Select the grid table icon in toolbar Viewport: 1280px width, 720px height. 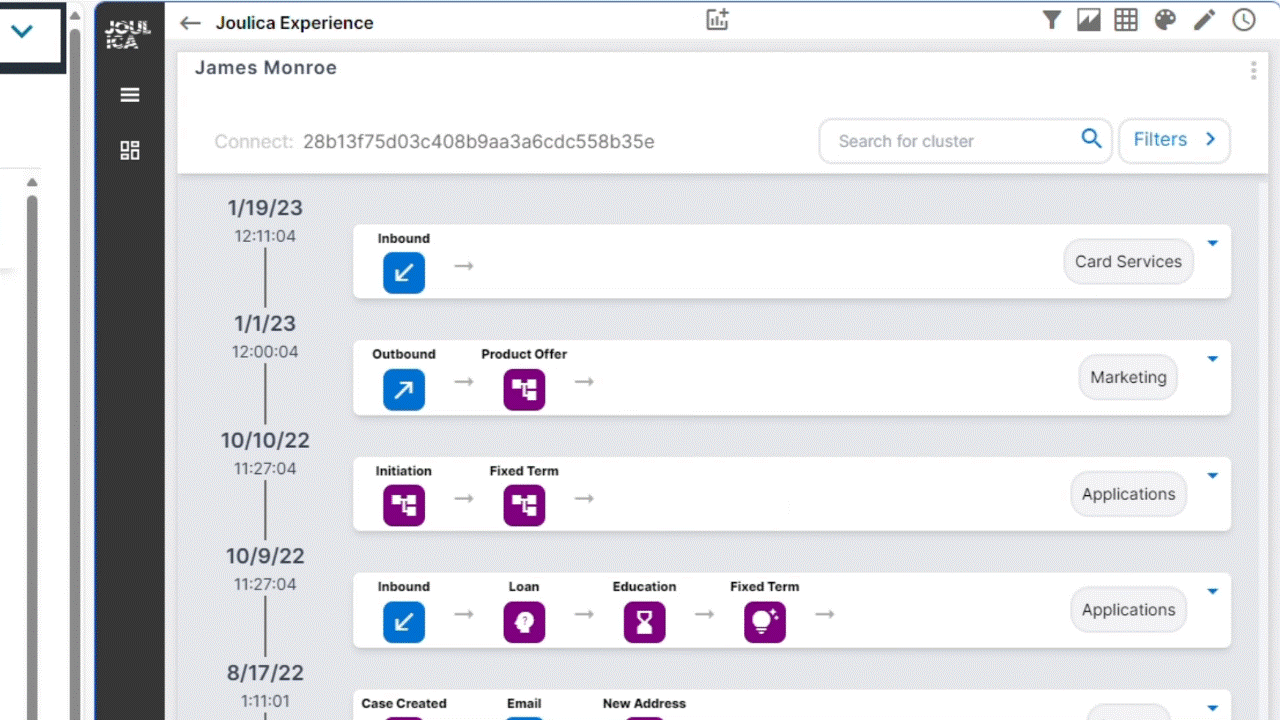[x=1126, y=20]
